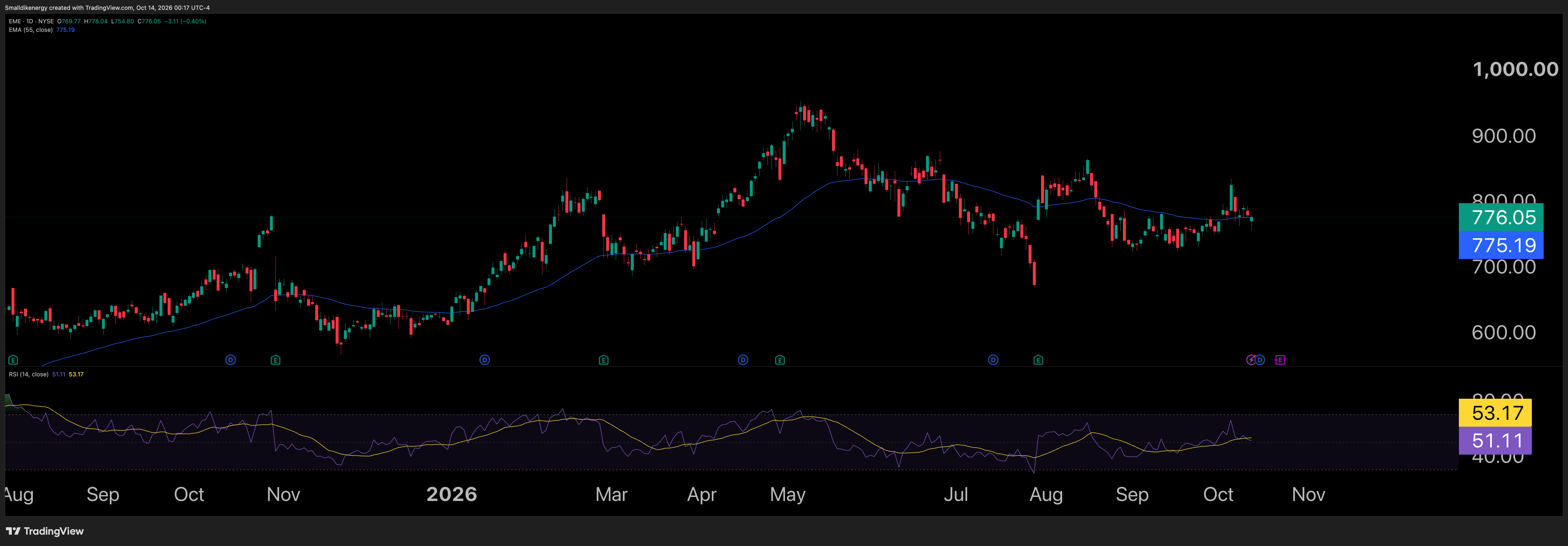Click the 700.00 price axis label
The width and height of the screenshot is (1568, 546).
coord(1504,267)
